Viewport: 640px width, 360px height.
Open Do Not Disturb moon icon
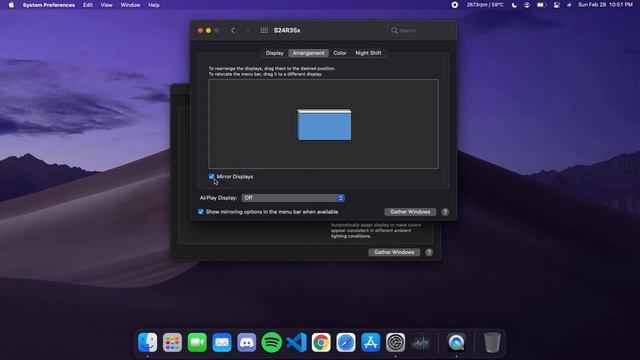click(x=514, y=5)
